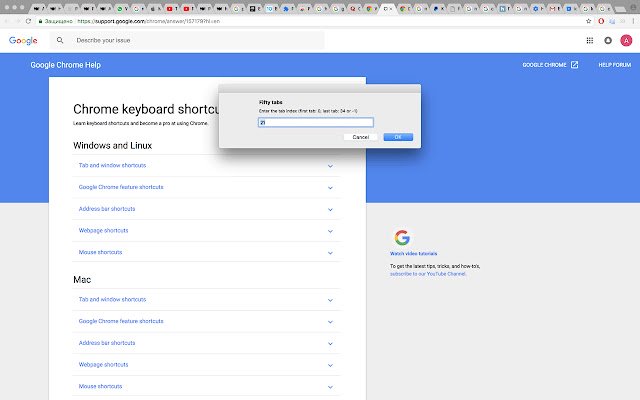Open the HELP FORUM link

coord(615,65)
